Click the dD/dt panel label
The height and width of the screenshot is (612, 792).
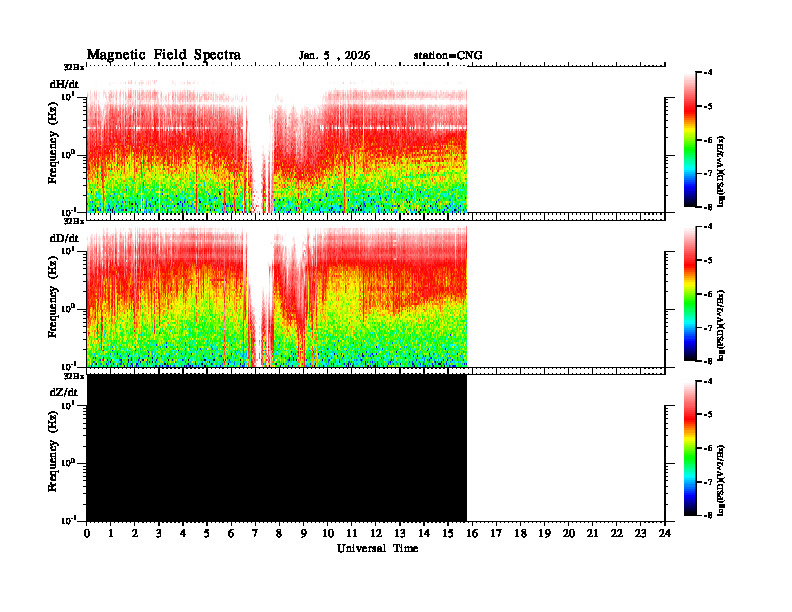64,238
